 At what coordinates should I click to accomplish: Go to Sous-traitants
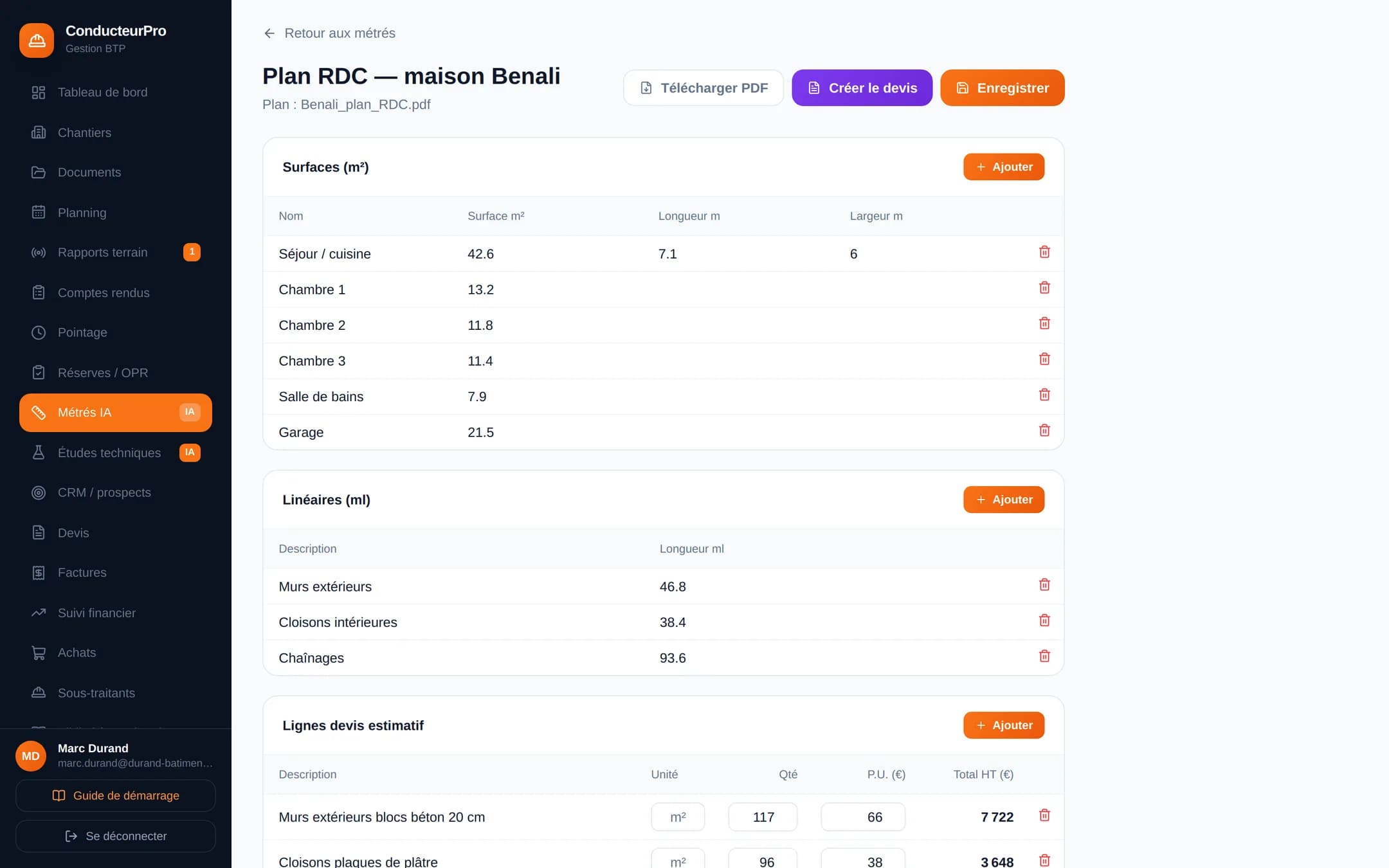pyautogui.click(x=116, y=693)
